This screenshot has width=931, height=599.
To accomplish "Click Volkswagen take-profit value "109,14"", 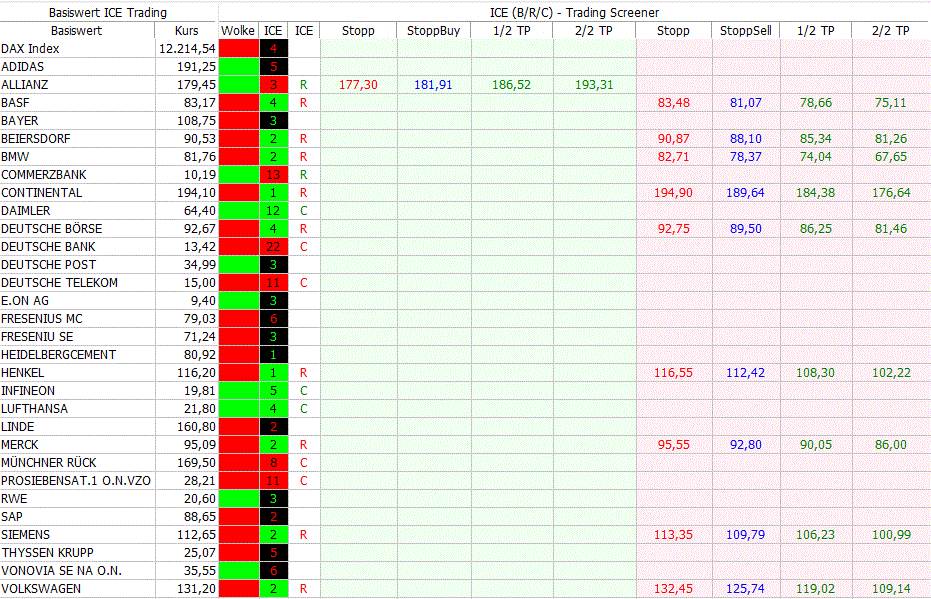I will 891,589.
